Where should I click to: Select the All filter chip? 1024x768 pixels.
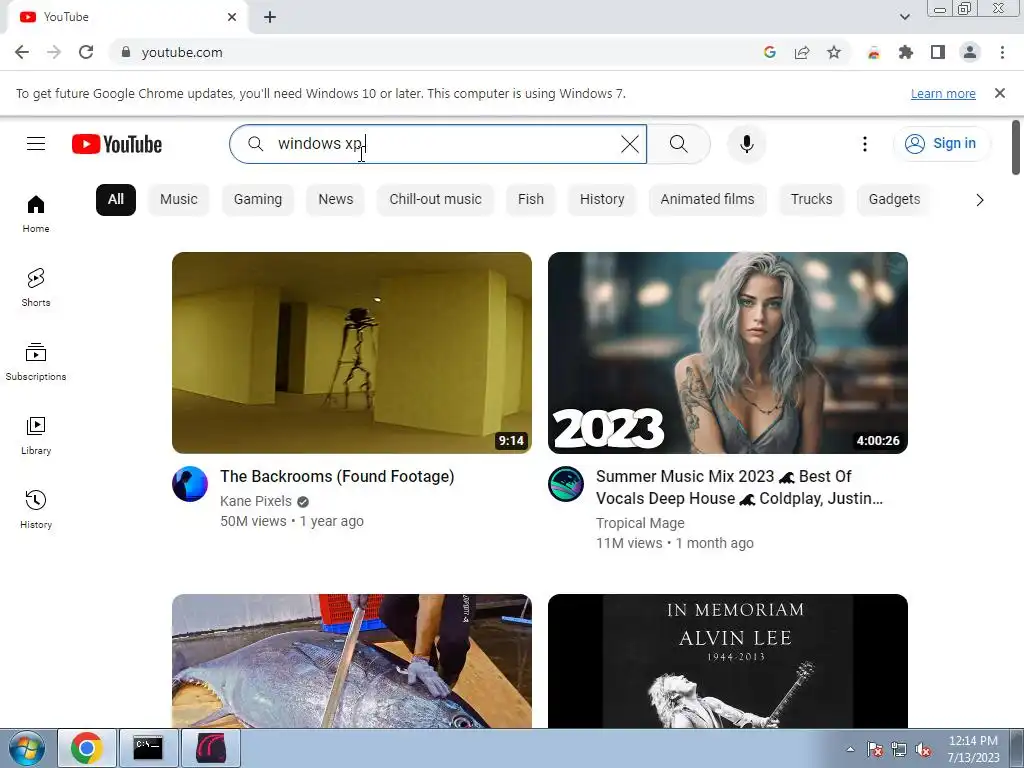pyautogui.click(x=116, y=199)
